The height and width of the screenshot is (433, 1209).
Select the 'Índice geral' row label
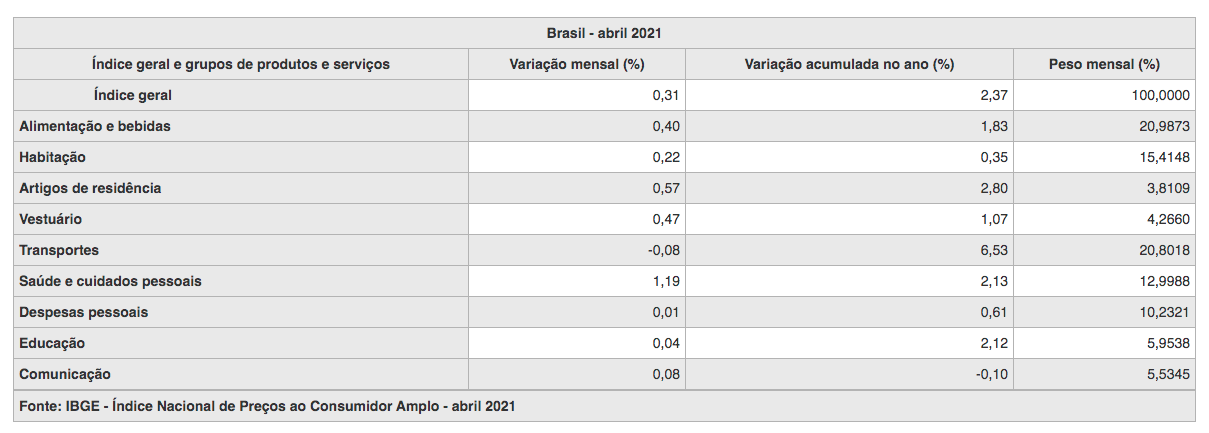click(x=133, y=95)
